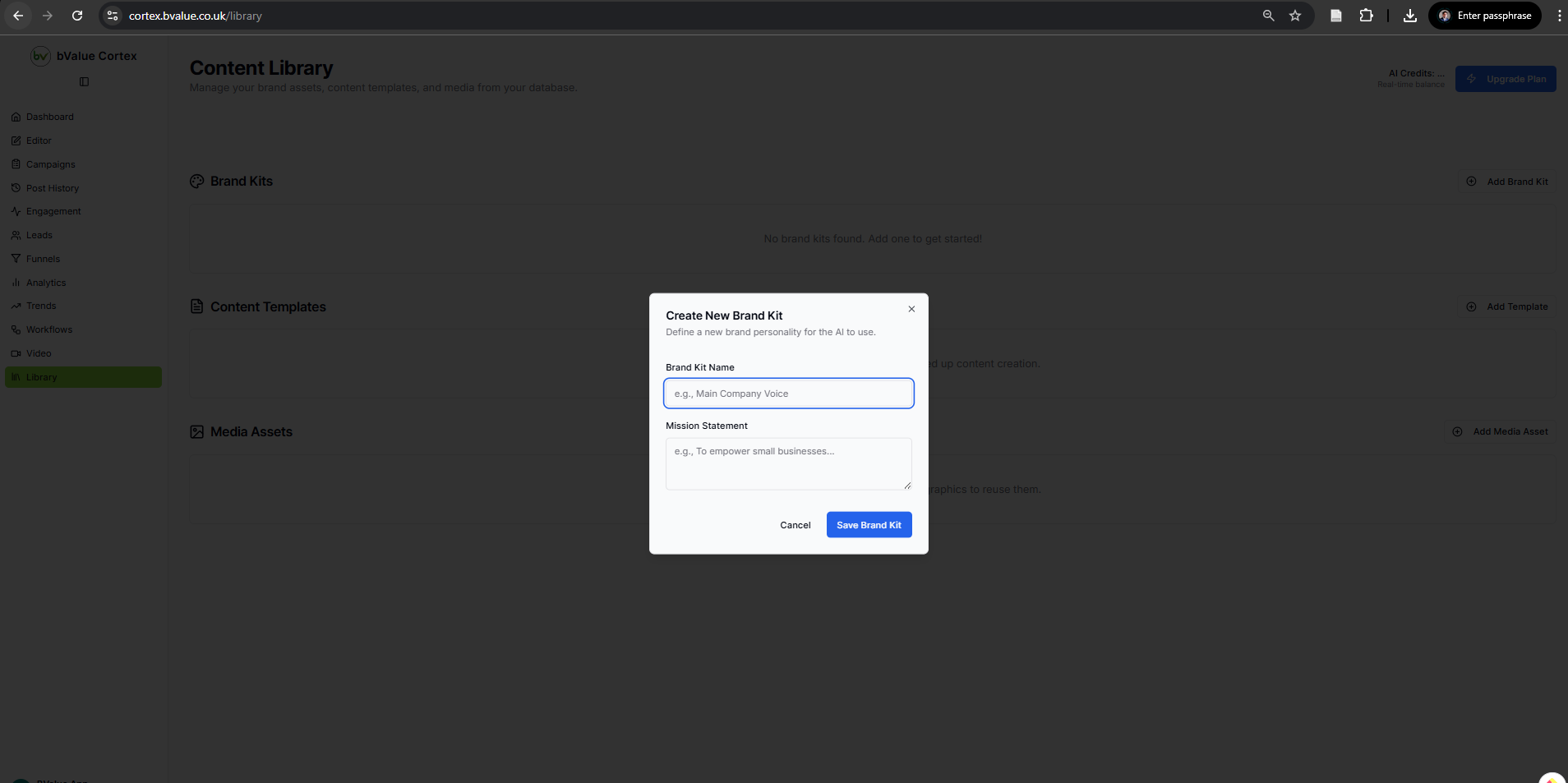Open the Leads section

[37, 234]
